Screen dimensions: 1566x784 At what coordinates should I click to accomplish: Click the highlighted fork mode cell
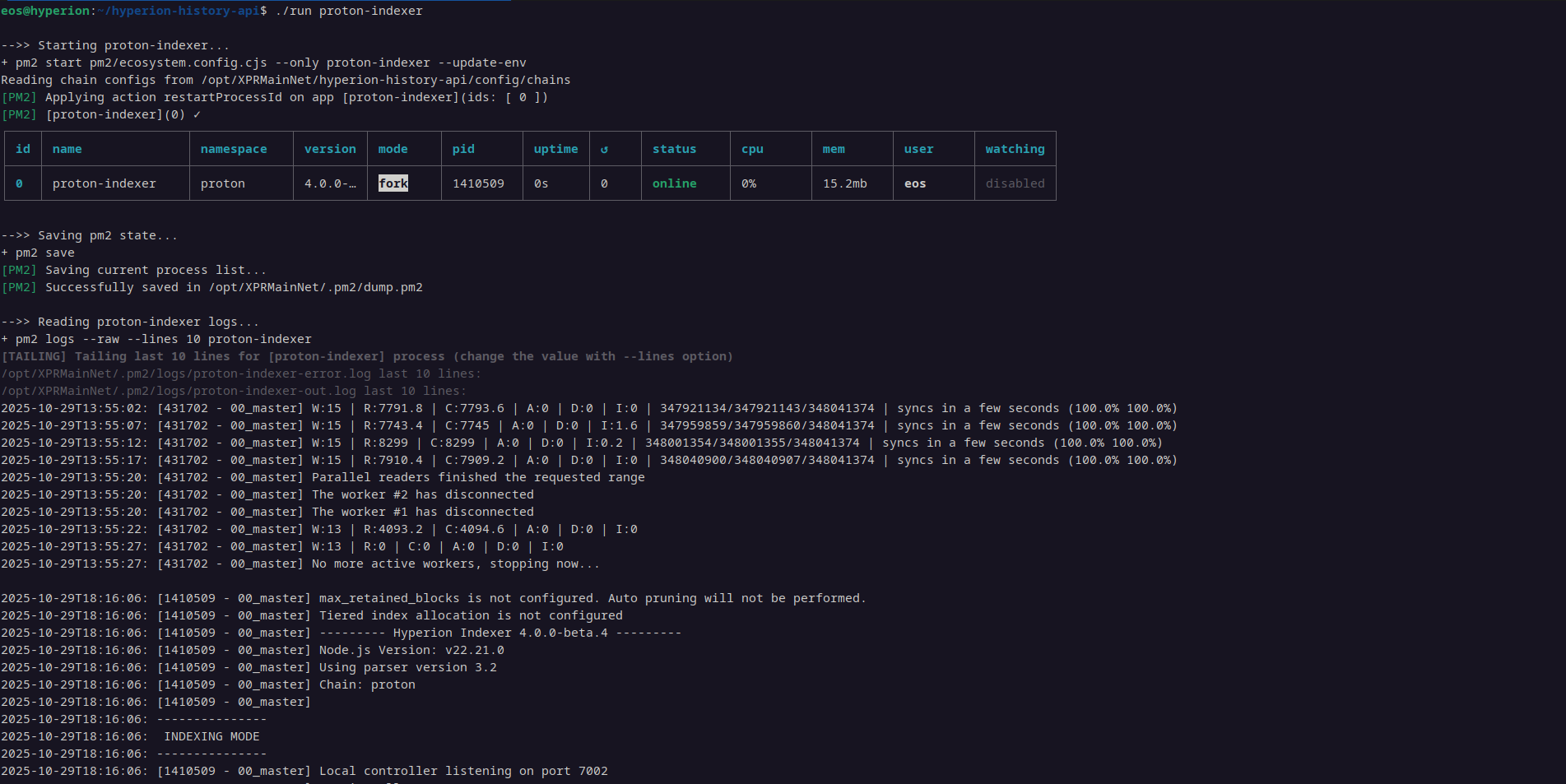[393, 183]
